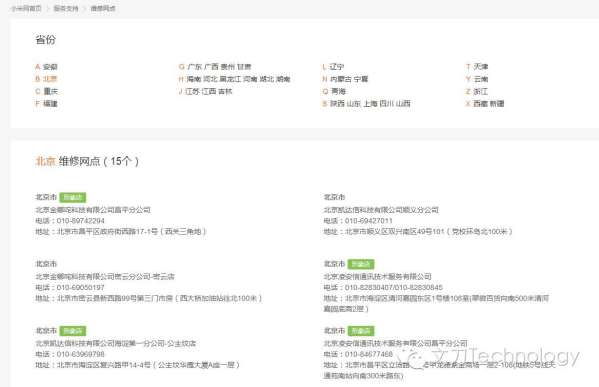Click green badge on 010-84677468 listing

click(x=361, y=331)
